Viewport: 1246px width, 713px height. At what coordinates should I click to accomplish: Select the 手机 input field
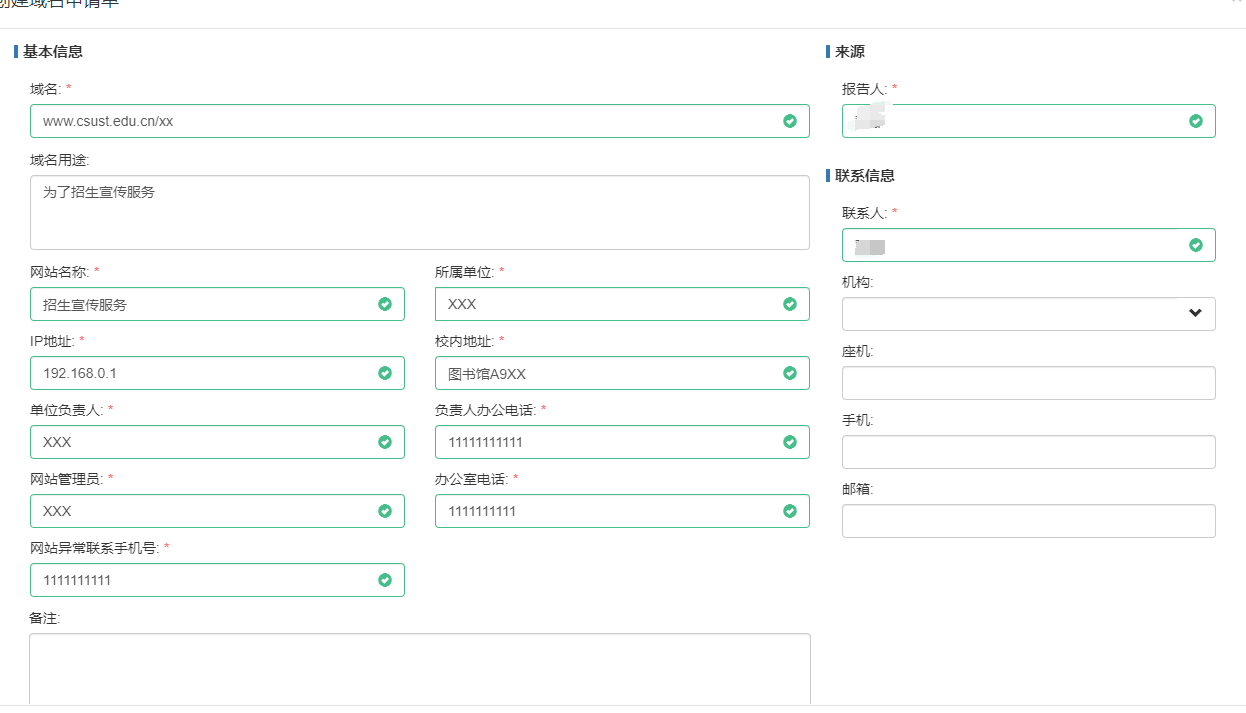(1028, 452)
